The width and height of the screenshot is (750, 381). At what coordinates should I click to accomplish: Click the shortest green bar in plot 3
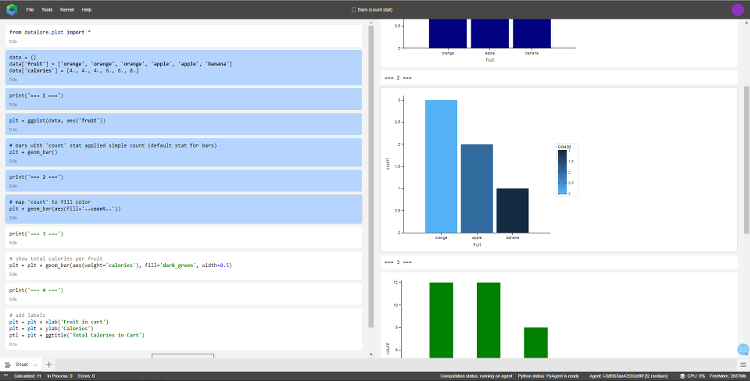pos(536,343)
